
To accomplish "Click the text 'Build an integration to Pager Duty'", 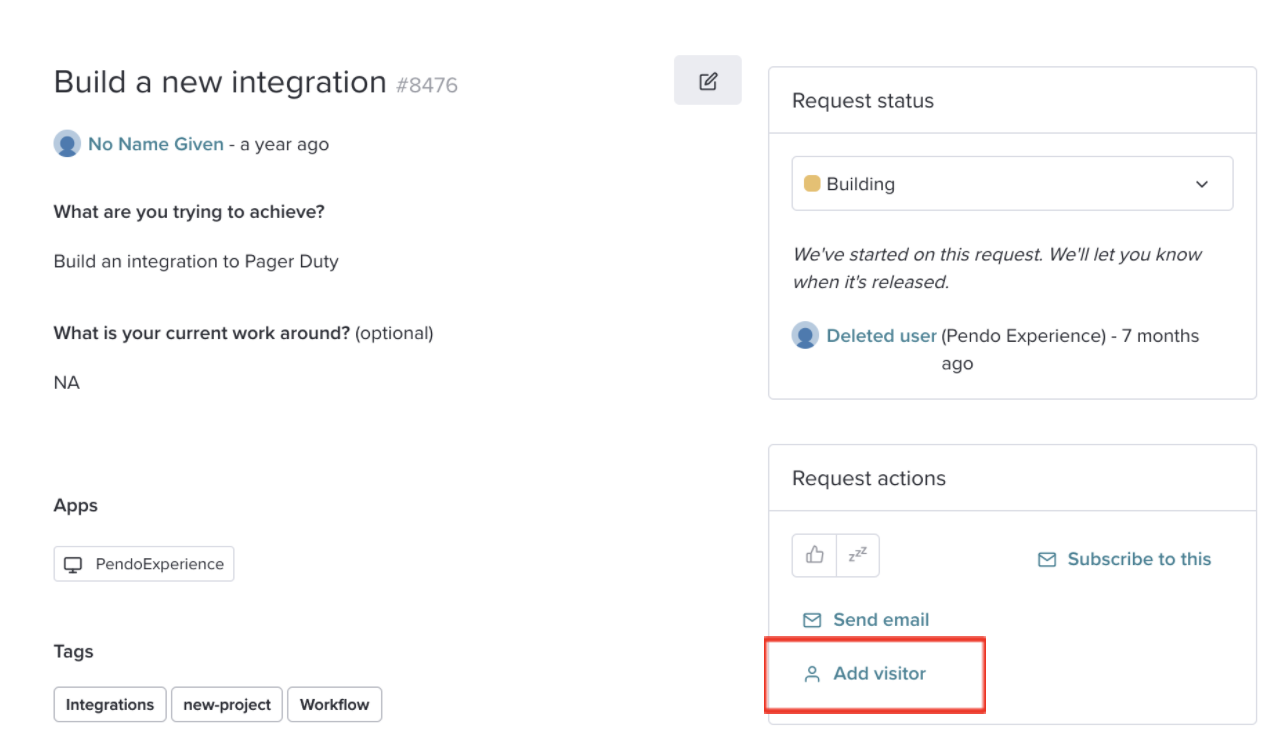I will (x=196, y=261).
